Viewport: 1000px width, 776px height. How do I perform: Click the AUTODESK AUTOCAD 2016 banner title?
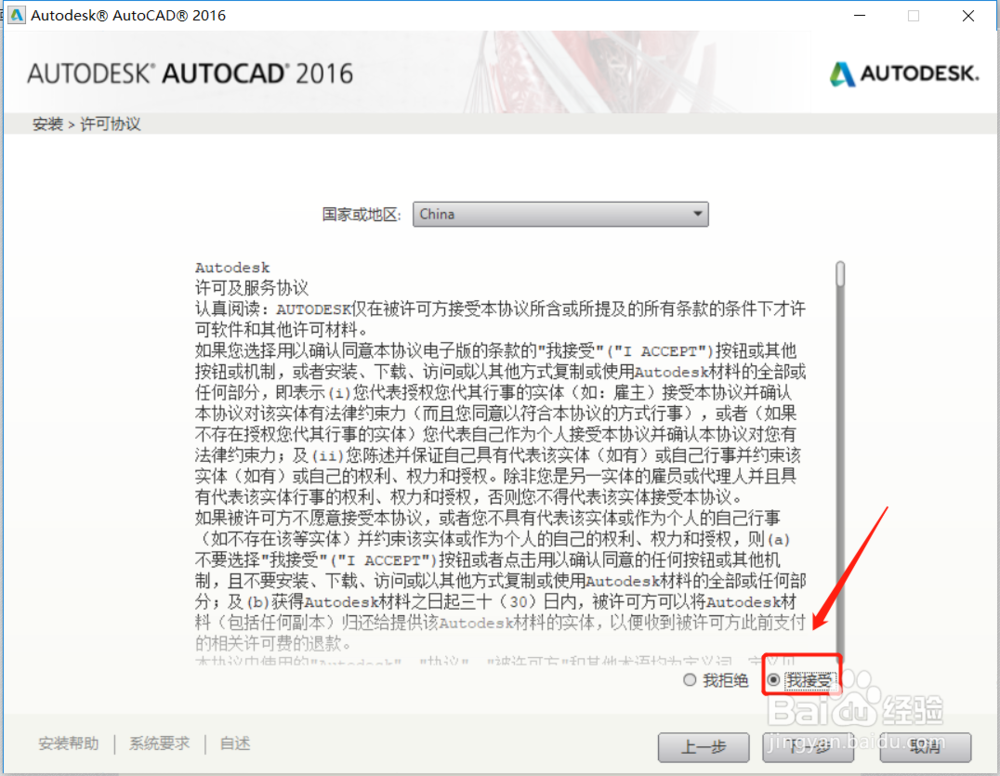coord(190,74)
